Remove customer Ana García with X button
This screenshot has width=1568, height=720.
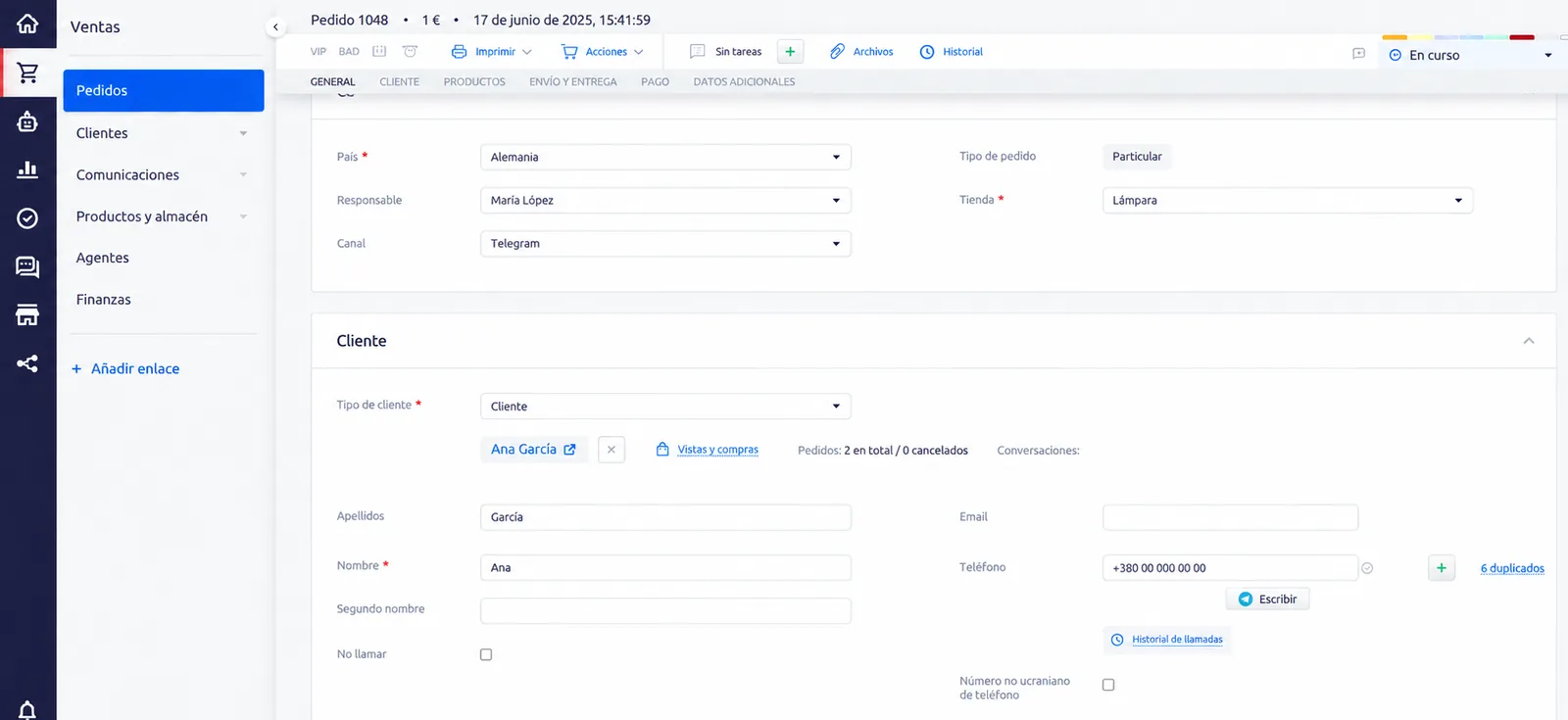[x=612, y=450]
